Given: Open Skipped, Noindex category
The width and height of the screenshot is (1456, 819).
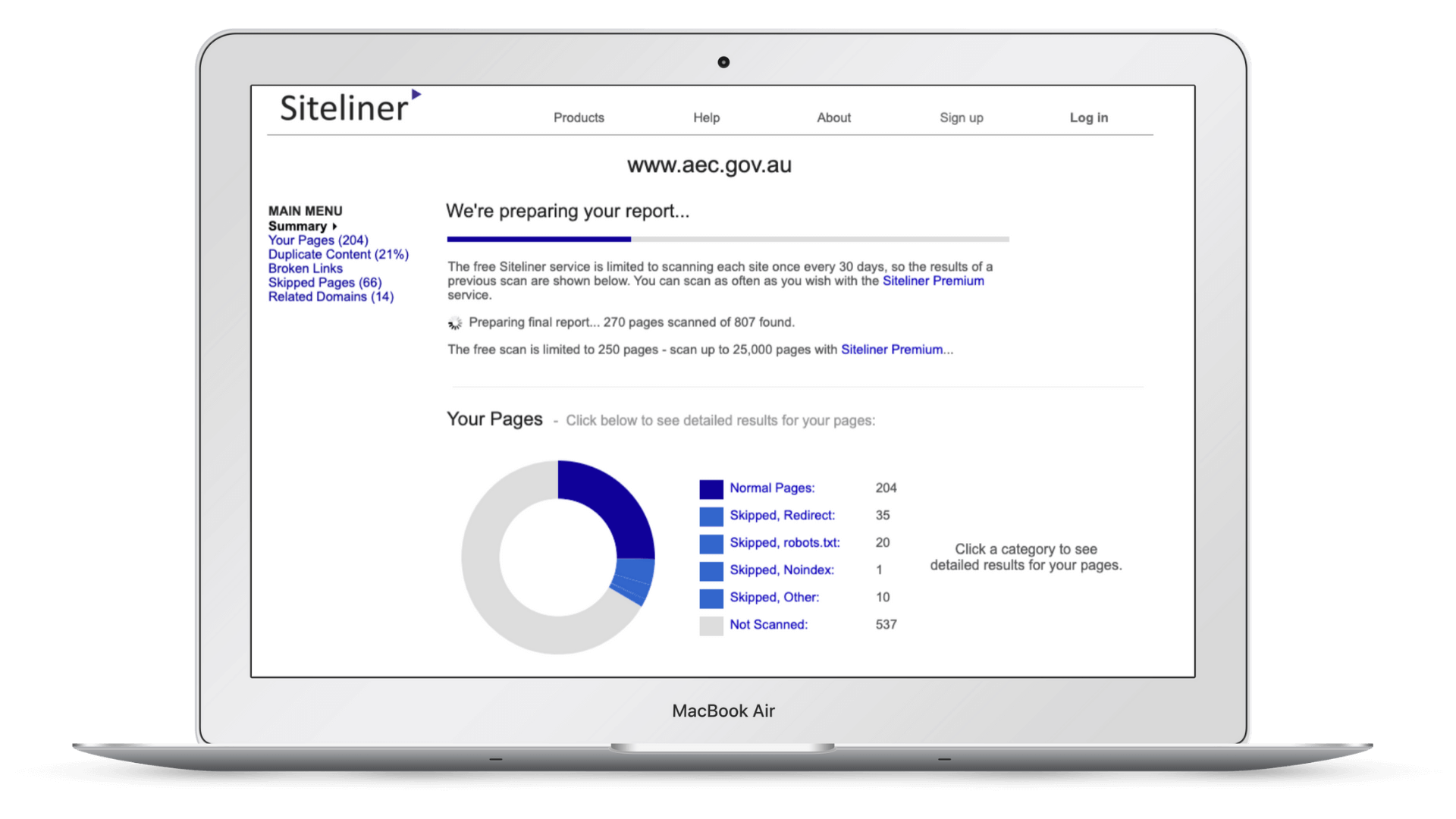Looking at the screenshot, I should [782, 570].
